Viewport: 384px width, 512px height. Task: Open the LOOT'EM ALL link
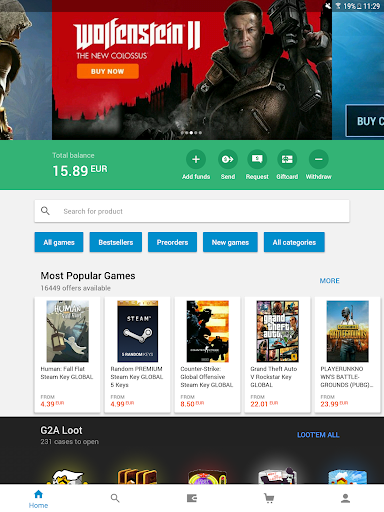tap(318, 435)
